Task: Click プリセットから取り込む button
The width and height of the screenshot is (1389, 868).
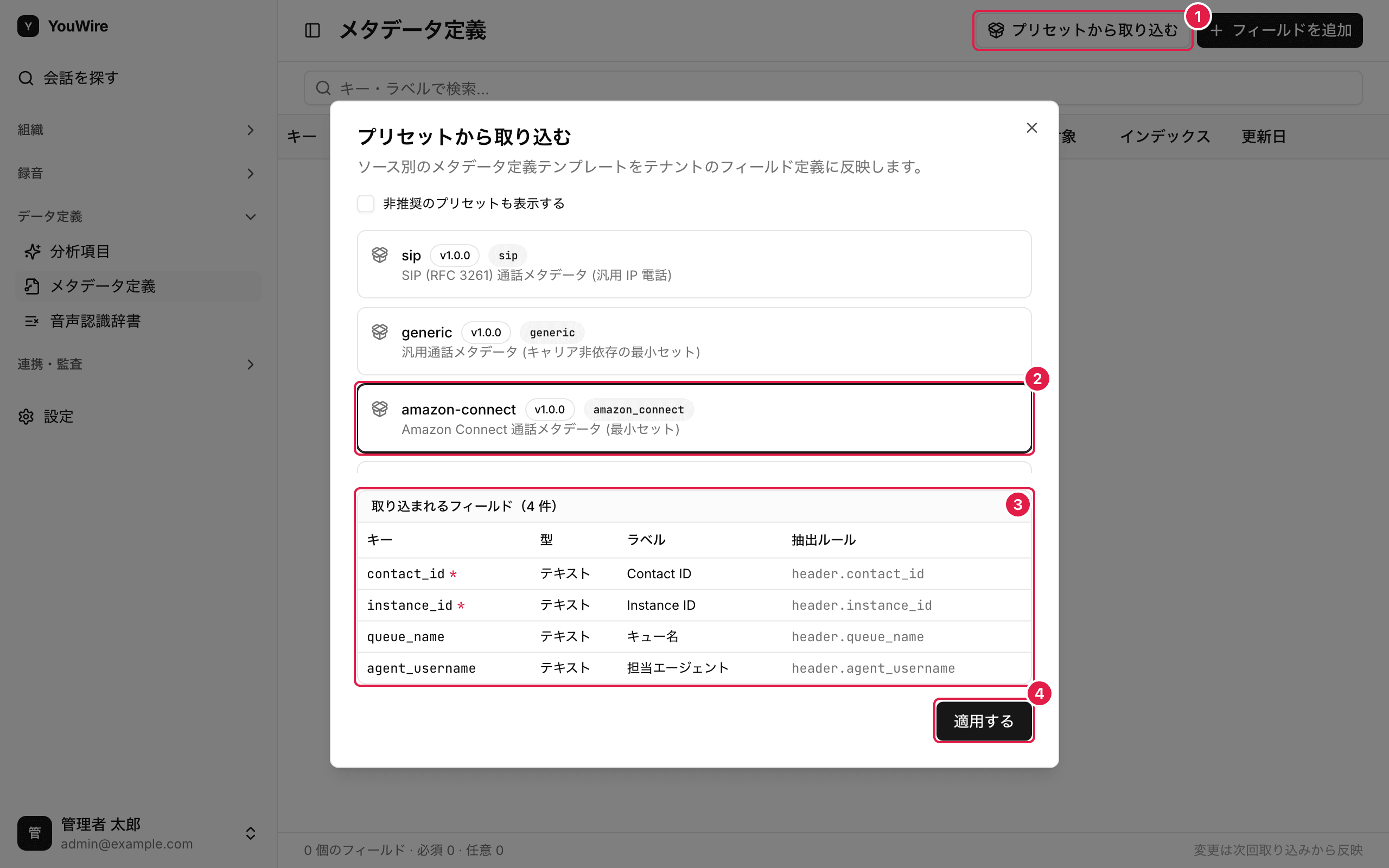Action: [x=1082, y=30]
